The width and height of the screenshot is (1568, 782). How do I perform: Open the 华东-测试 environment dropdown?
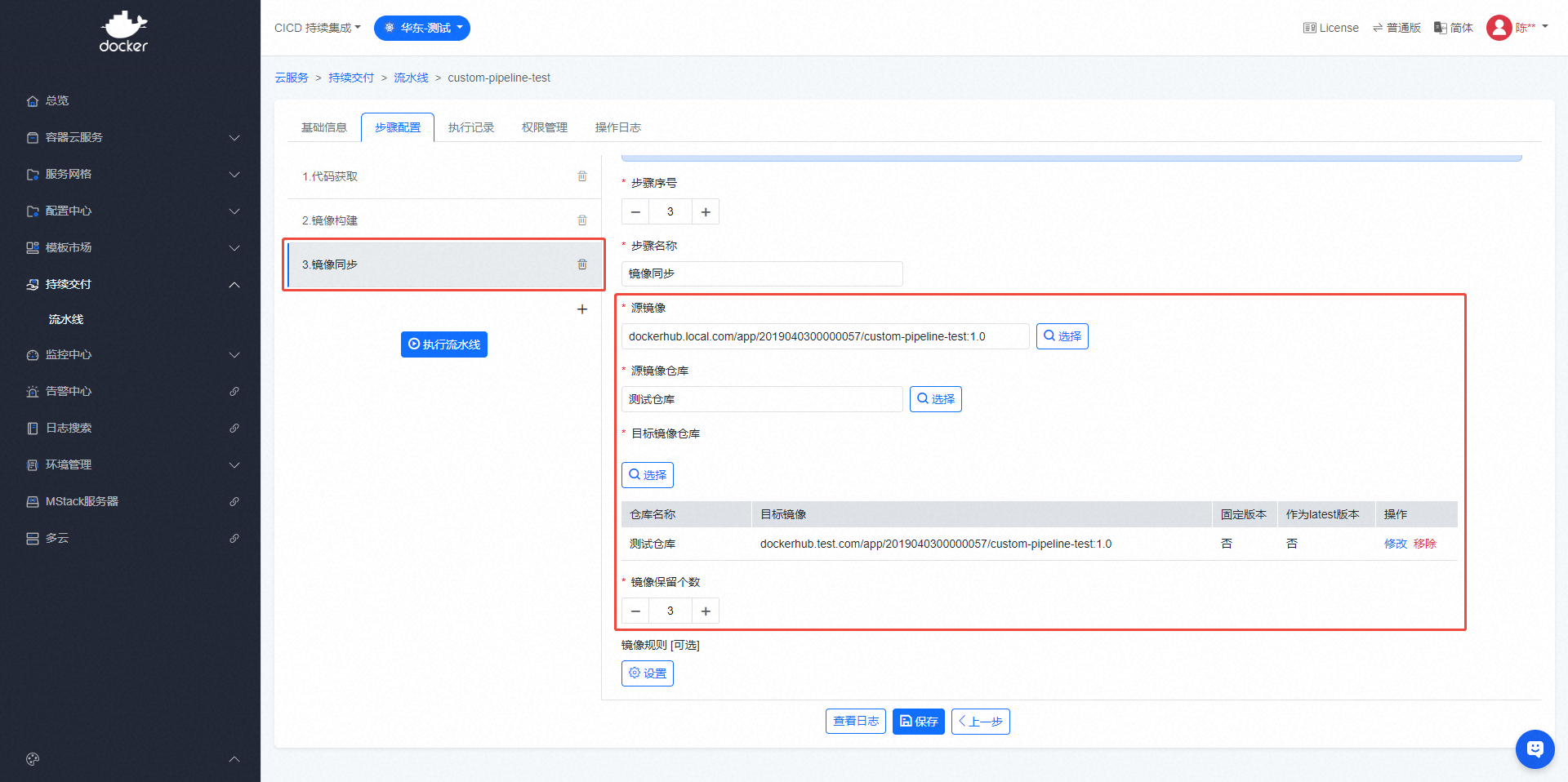pyautogui.click(x=422, y=28)
